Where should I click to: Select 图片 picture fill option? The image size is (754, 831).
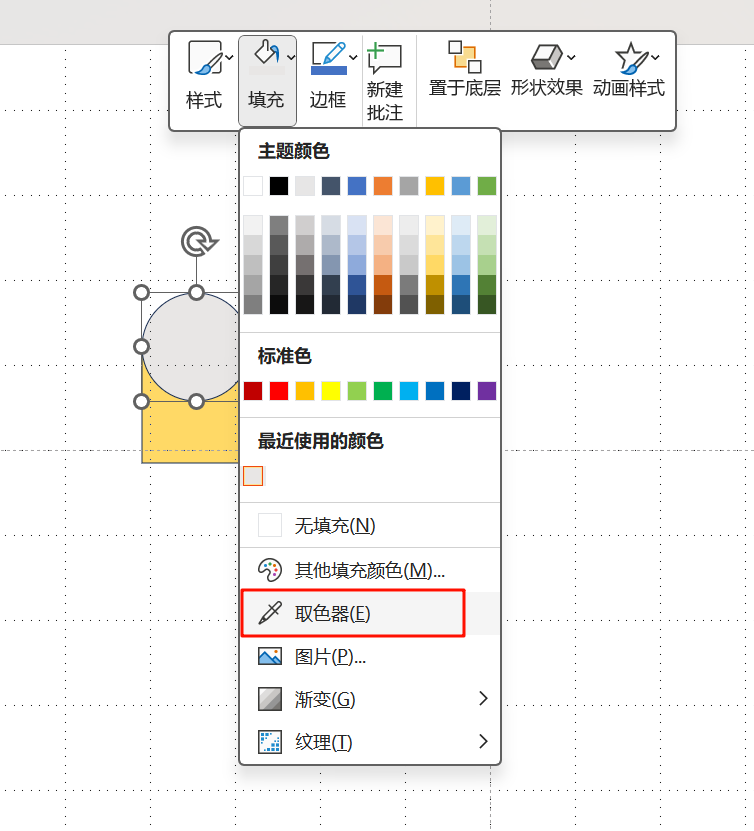click(x=330, y=656)
